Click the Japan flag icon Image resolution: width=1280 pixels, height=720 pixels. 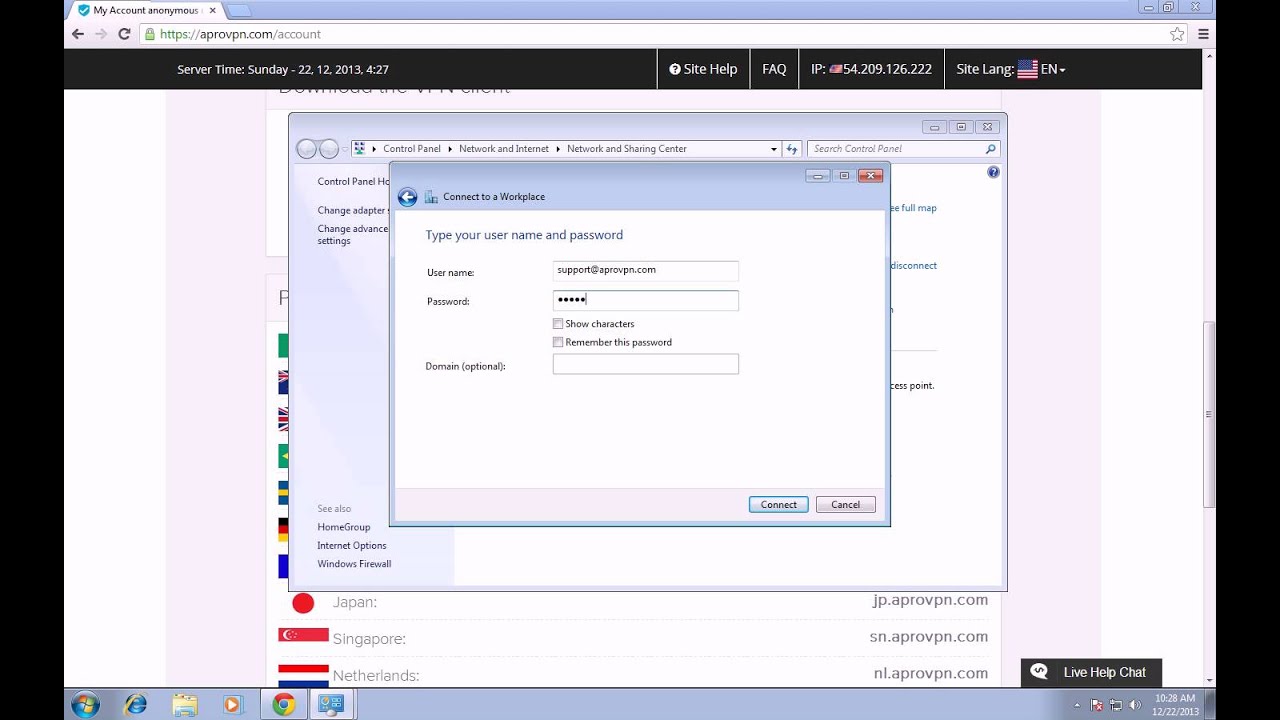(x=303, y=603)
